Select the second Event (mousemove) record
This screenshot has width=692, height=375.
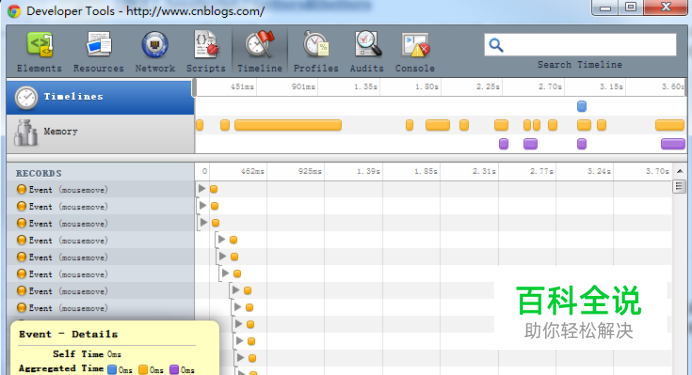[x=101, y=206]
